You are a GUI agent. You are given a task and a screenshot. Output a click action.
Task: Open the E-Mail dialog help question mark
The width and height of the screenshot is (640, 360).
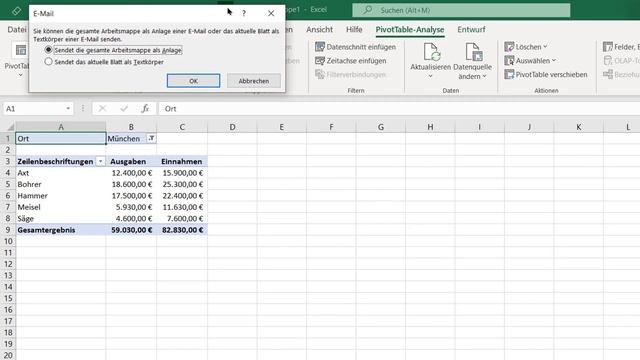[244, 13]
